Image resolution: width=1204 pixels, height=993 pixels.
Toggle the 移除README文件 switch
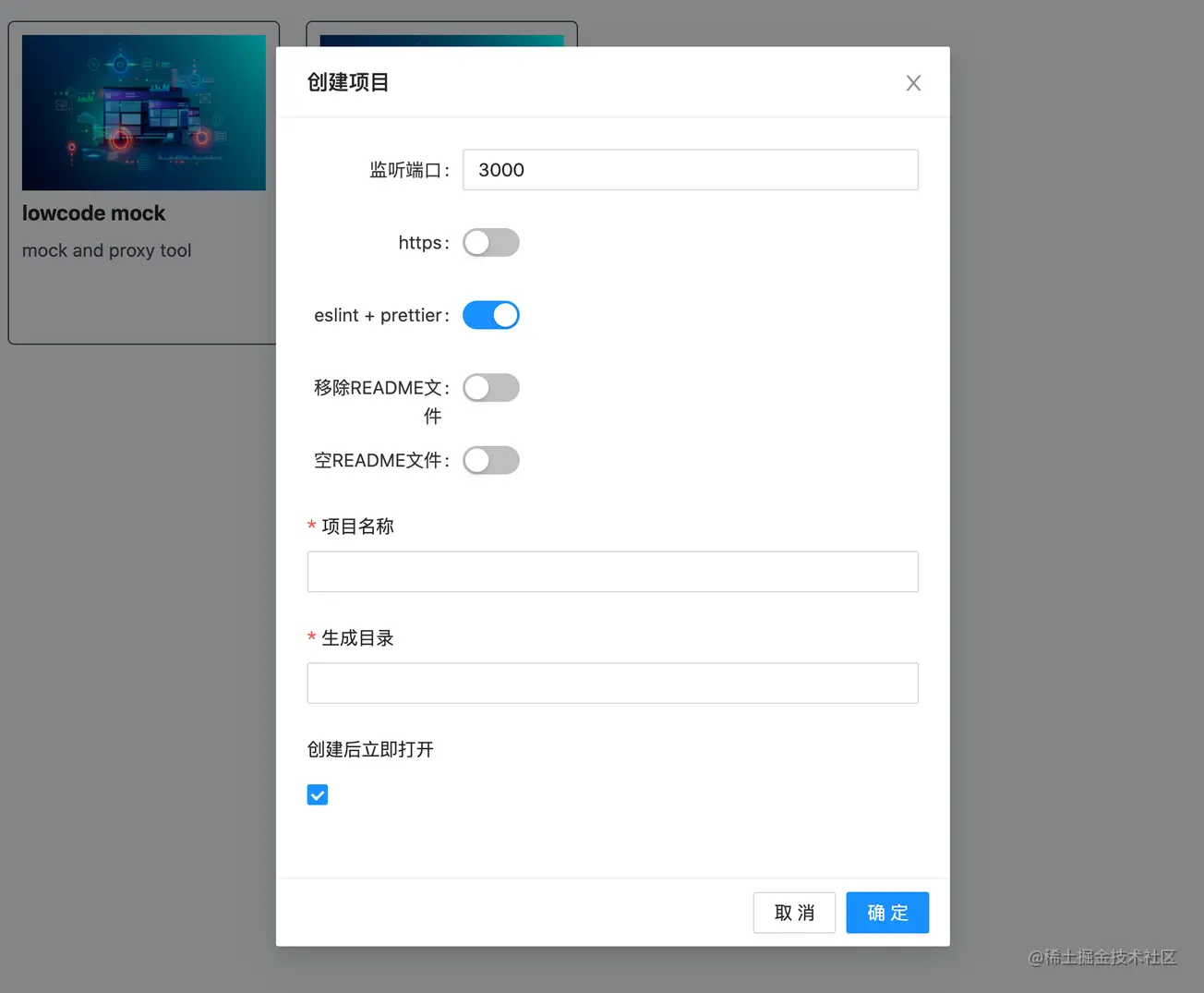(491, 388)
